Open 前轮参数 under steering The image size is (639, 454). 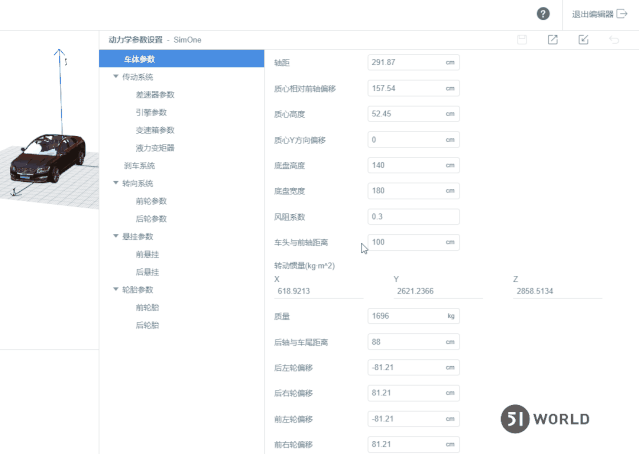(x=151, y=201)
